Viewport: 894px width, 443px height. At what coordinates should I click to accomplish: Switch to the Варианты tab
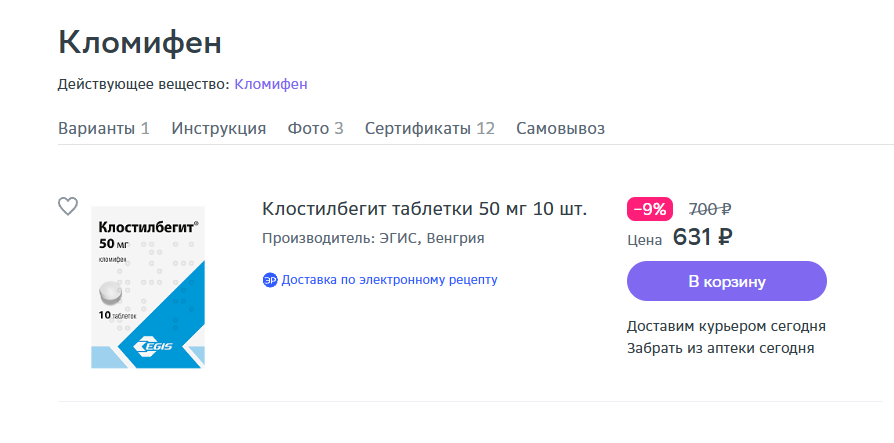104,128
